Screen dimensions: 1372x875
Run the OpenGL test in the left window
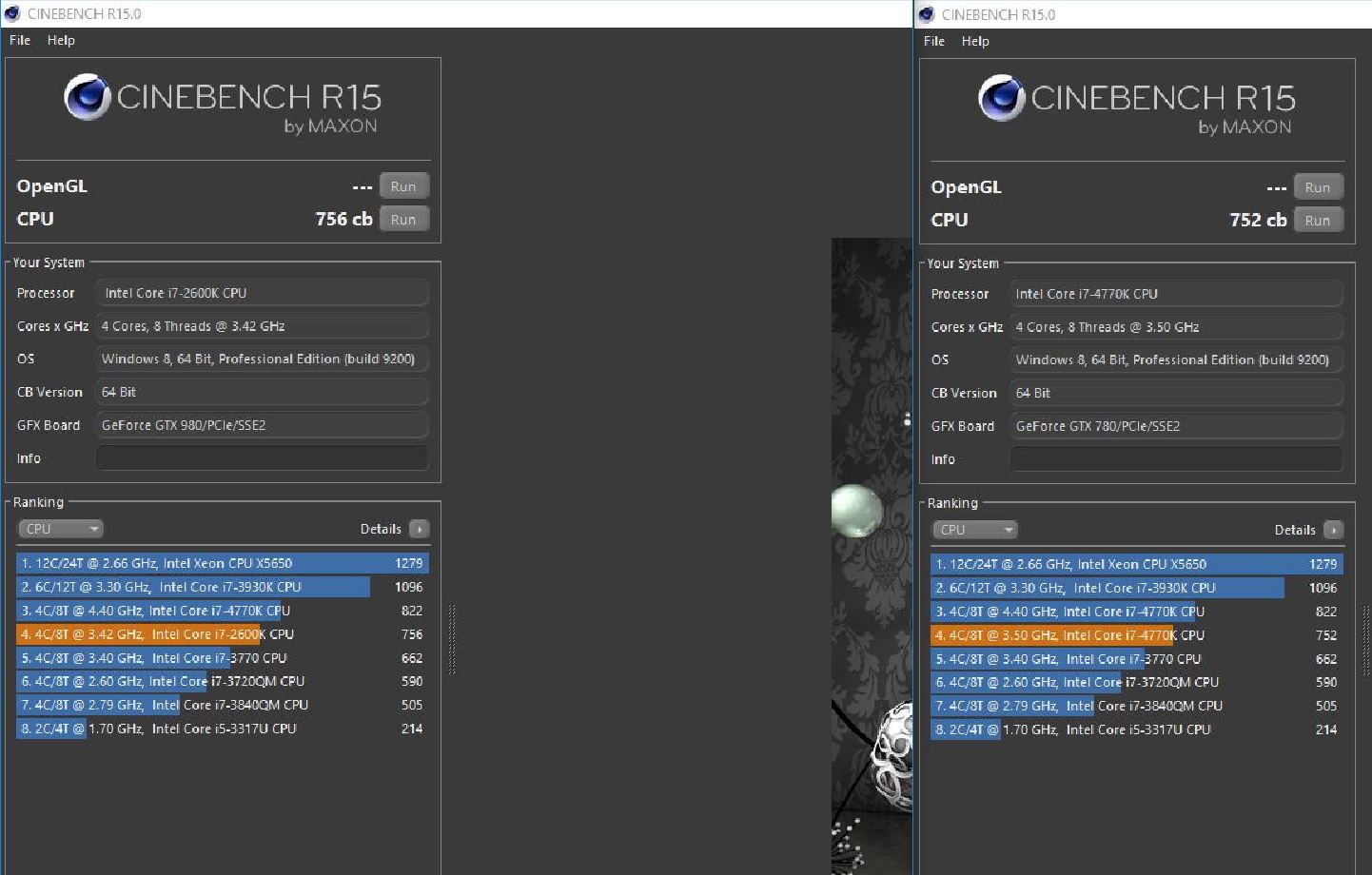point(403,186)
